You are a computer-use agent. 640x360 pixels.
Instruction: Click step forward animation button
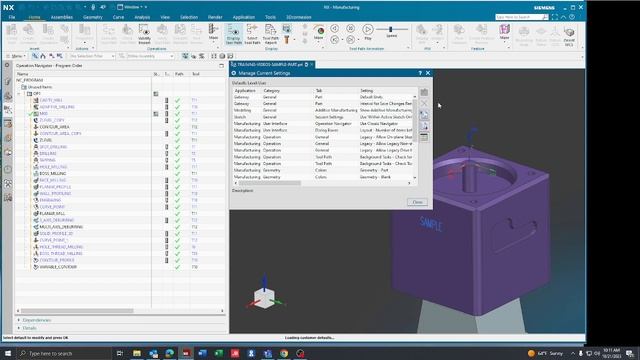[x=350, y=40]
